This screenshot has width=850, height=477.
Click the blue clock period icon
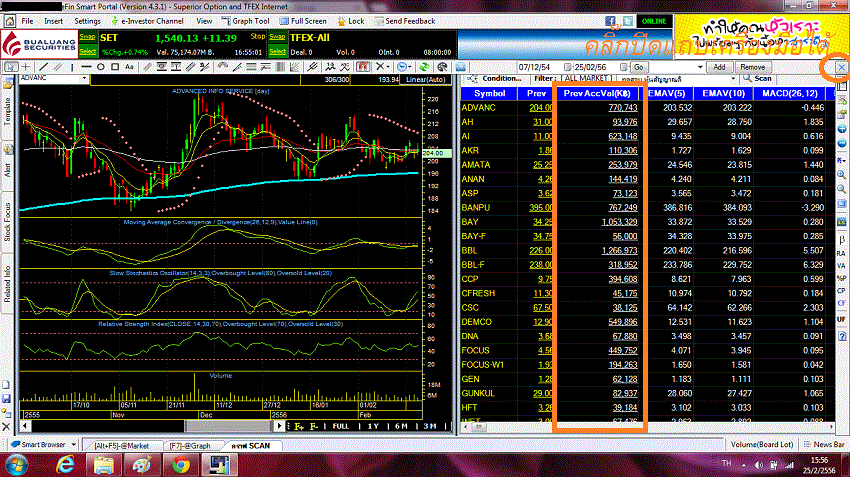click(x=402, y=67)
